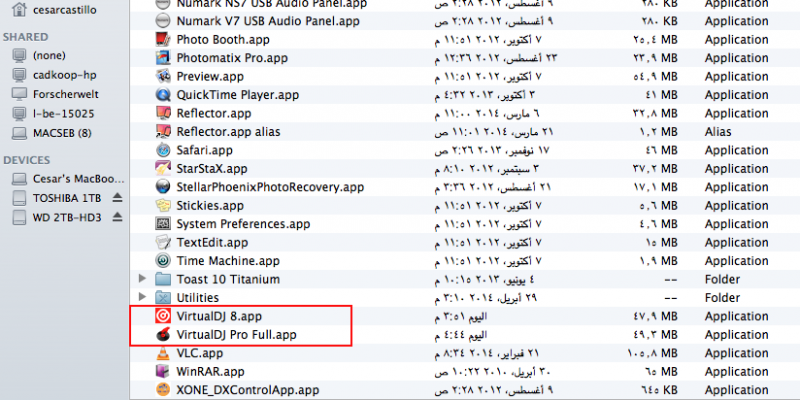Click the QuickTime Player app icon

click(x=162, y=95)
